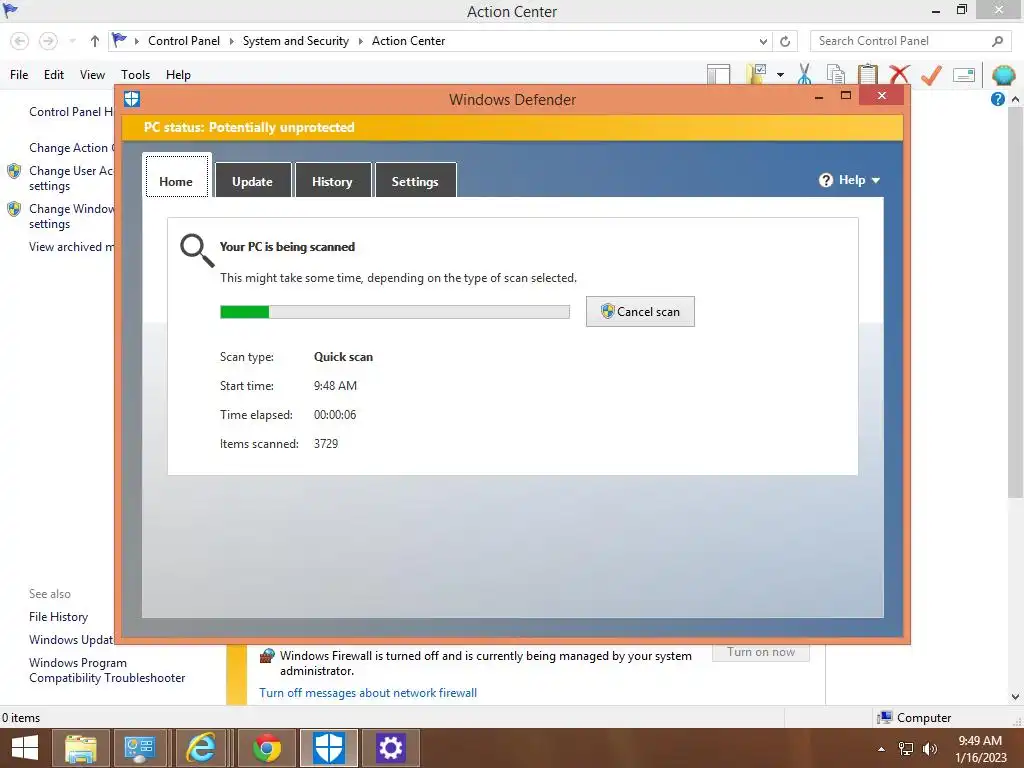Click the folder options toolbar icon

(x=757, y=74)
